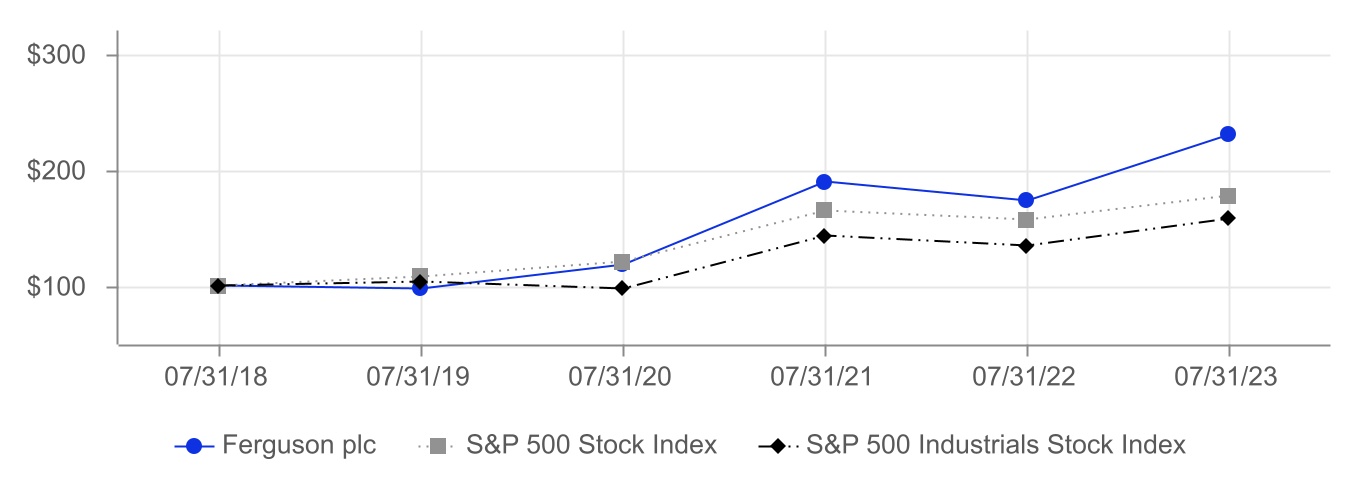Screen dimensions: 1360x500
Task: Click the $300 y-axis label
Action: coord(56,56)
